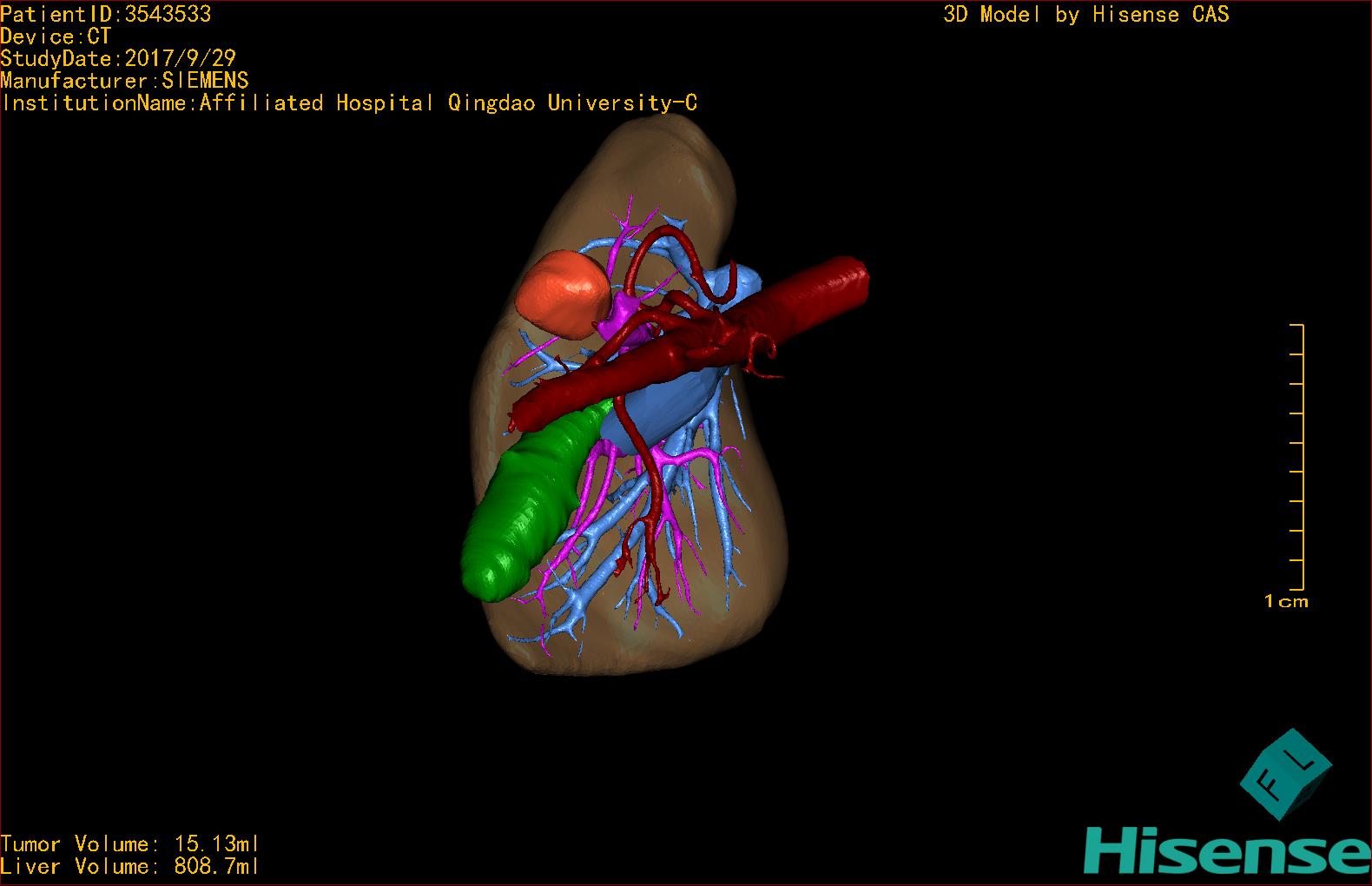1372x886 pixels.
Task: Click the FL orientation cube
Action: click(1285, 775)
